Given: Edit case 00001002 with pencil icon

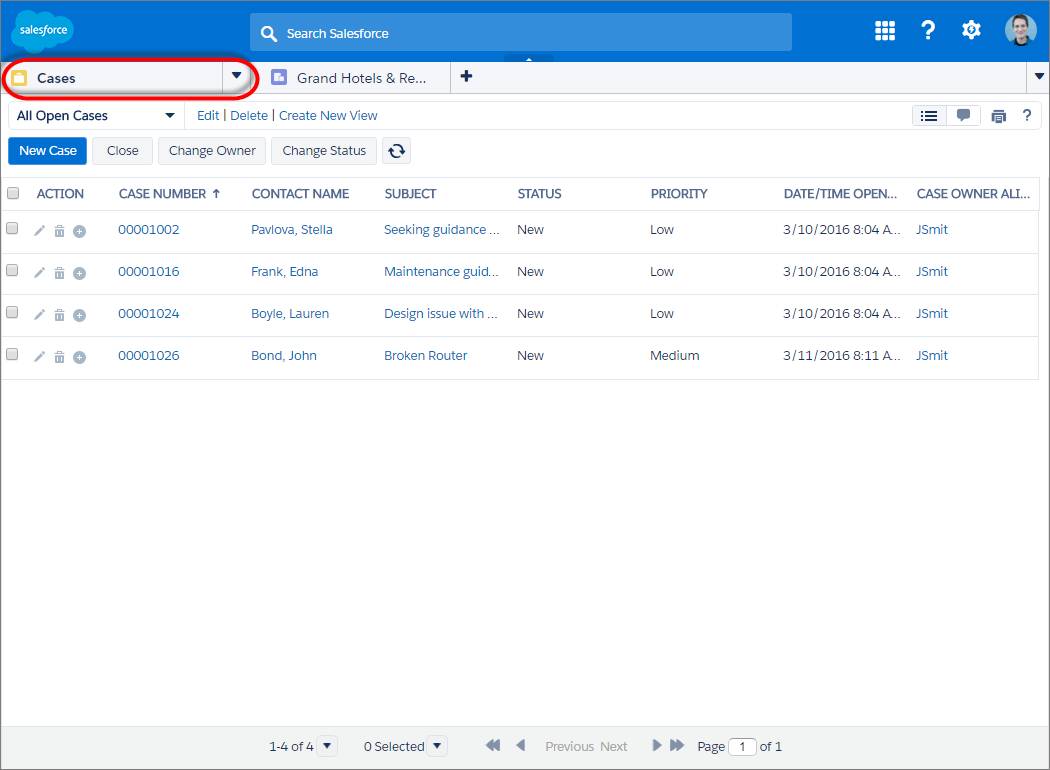Looking at the screenshot, I should pyautogui.click(x=40, y=231).
